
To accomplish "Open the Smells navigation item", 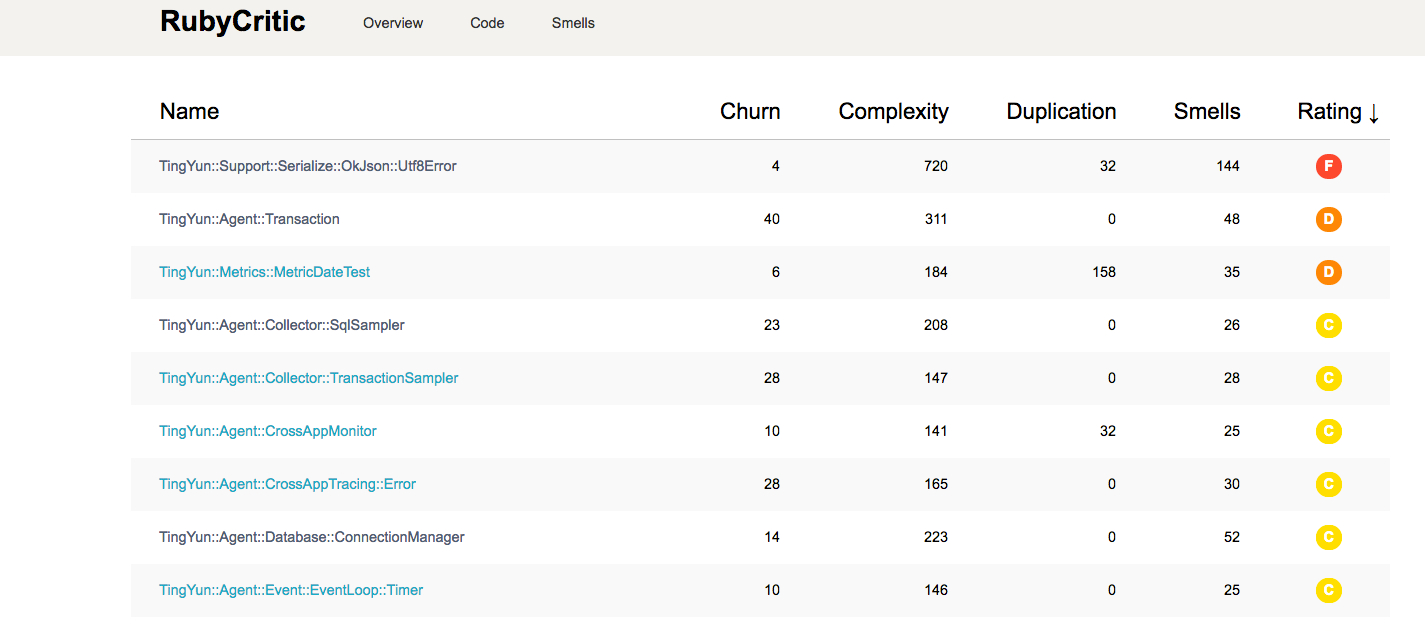I will [x=573, y=23].
